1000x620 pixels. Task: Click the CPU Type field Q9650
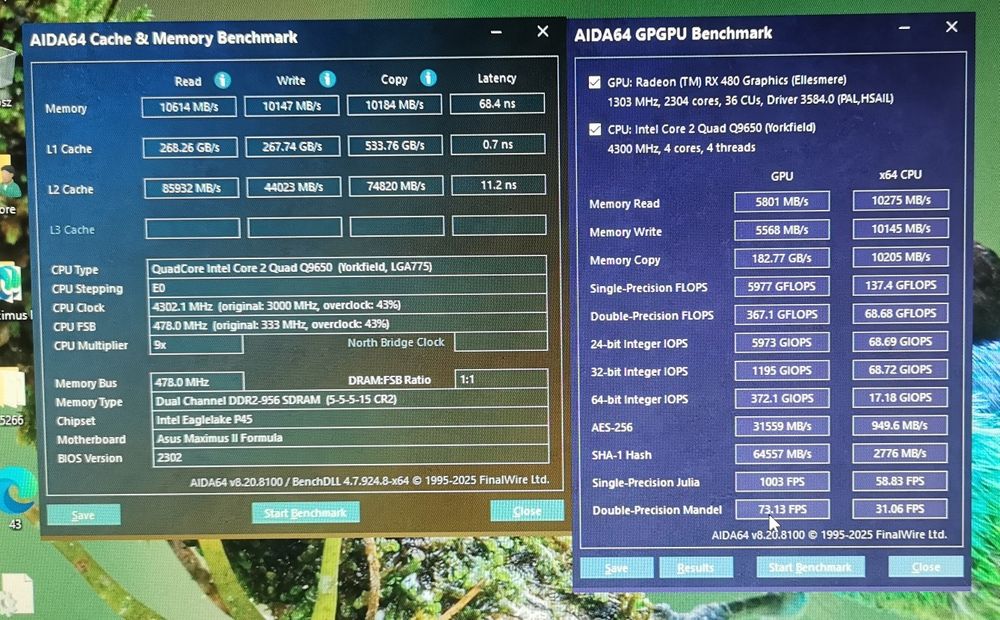pos(346,267)
